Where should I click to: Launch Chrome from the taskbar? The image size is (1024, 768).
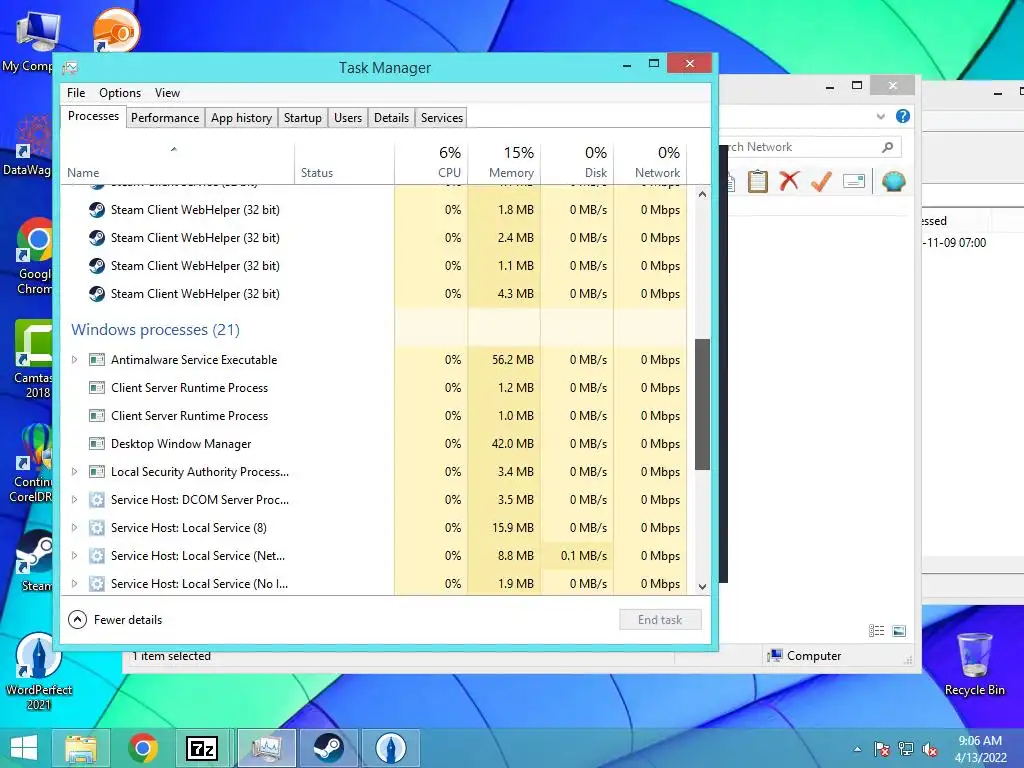point(142,748)
